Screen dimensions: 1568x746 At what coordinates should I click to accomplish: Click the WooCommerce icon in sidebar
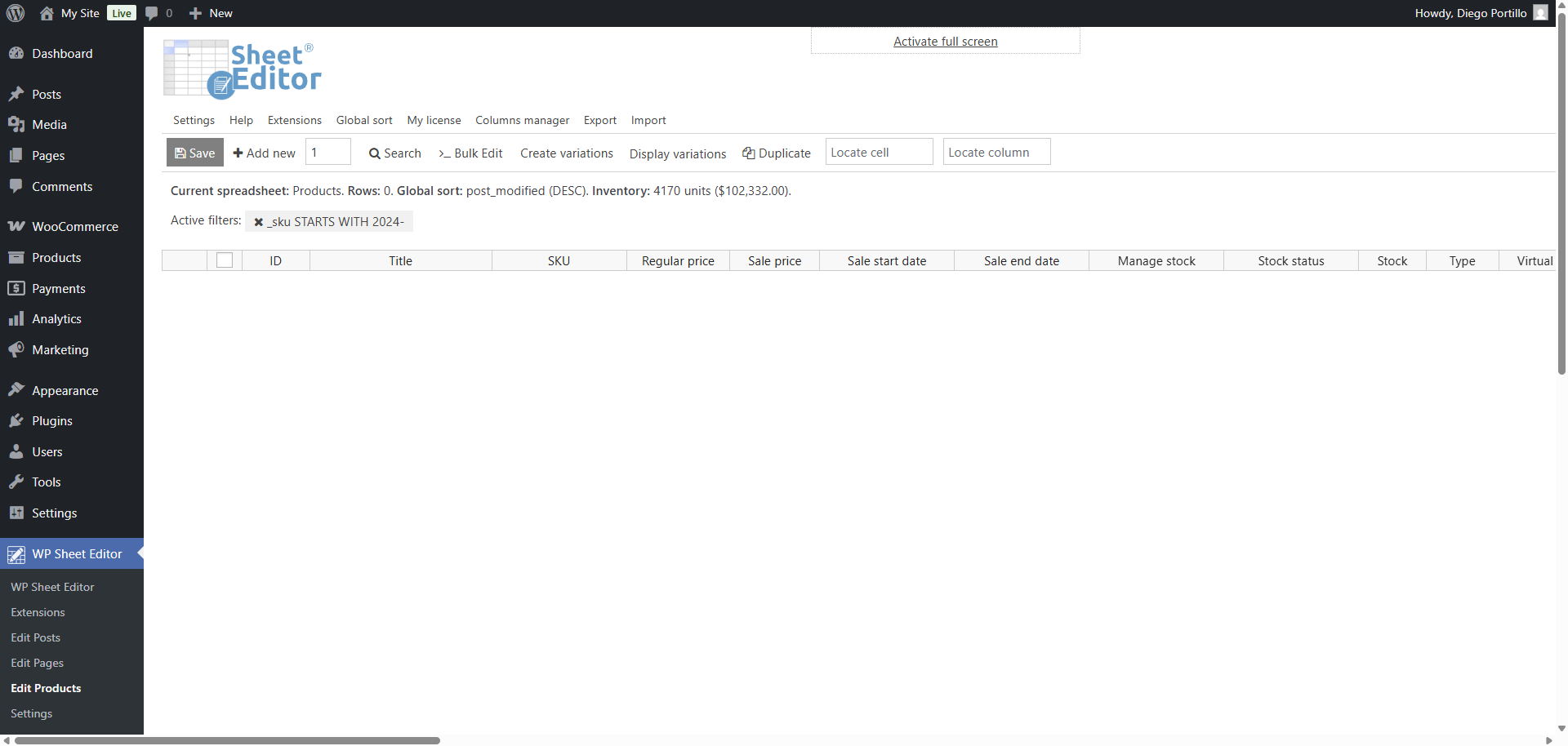pos(16,226)
